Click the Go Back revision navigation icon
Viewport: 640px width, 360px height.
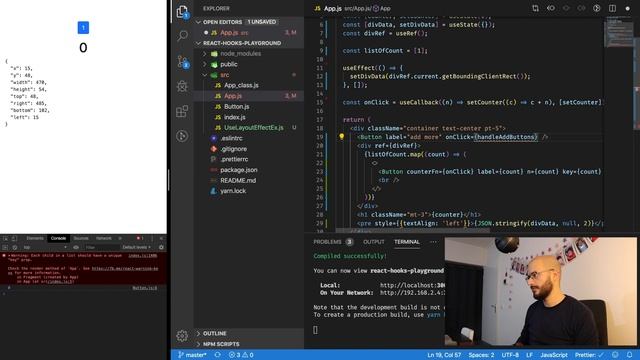pos(551,8)
